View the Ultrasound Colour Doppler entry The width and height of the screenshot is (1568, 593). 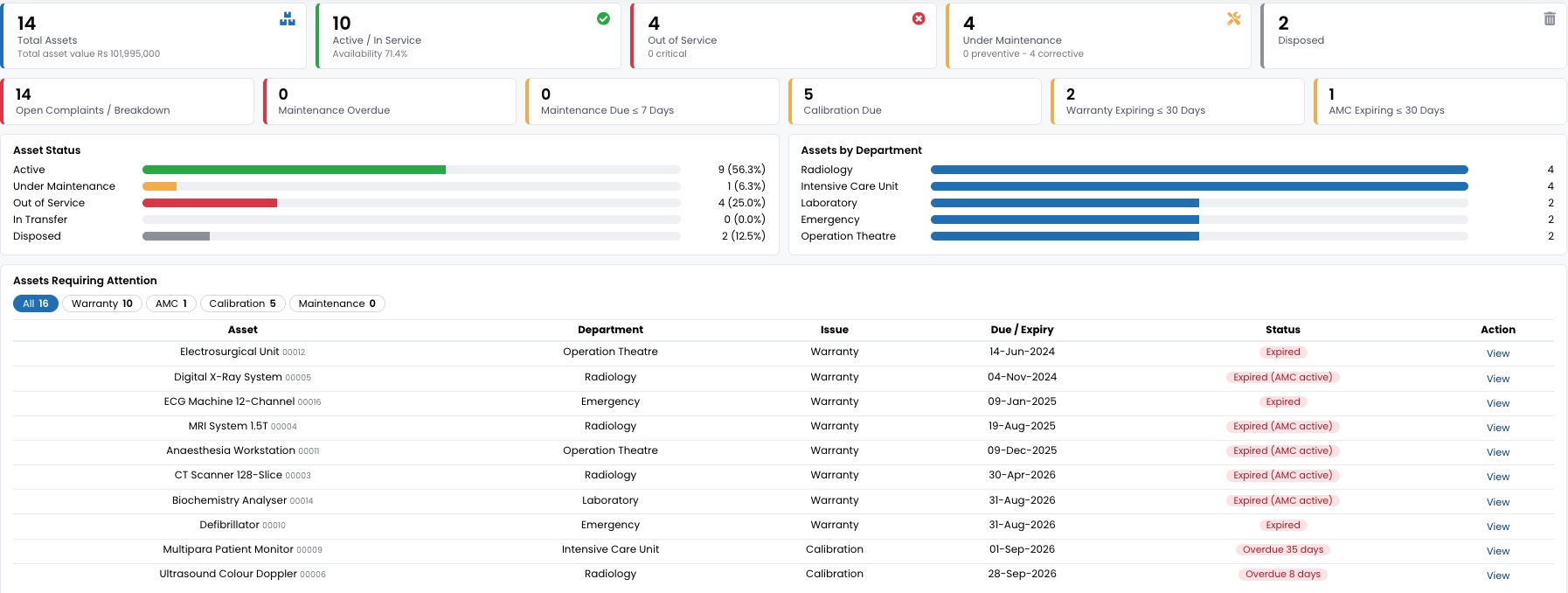point(1498,576)
